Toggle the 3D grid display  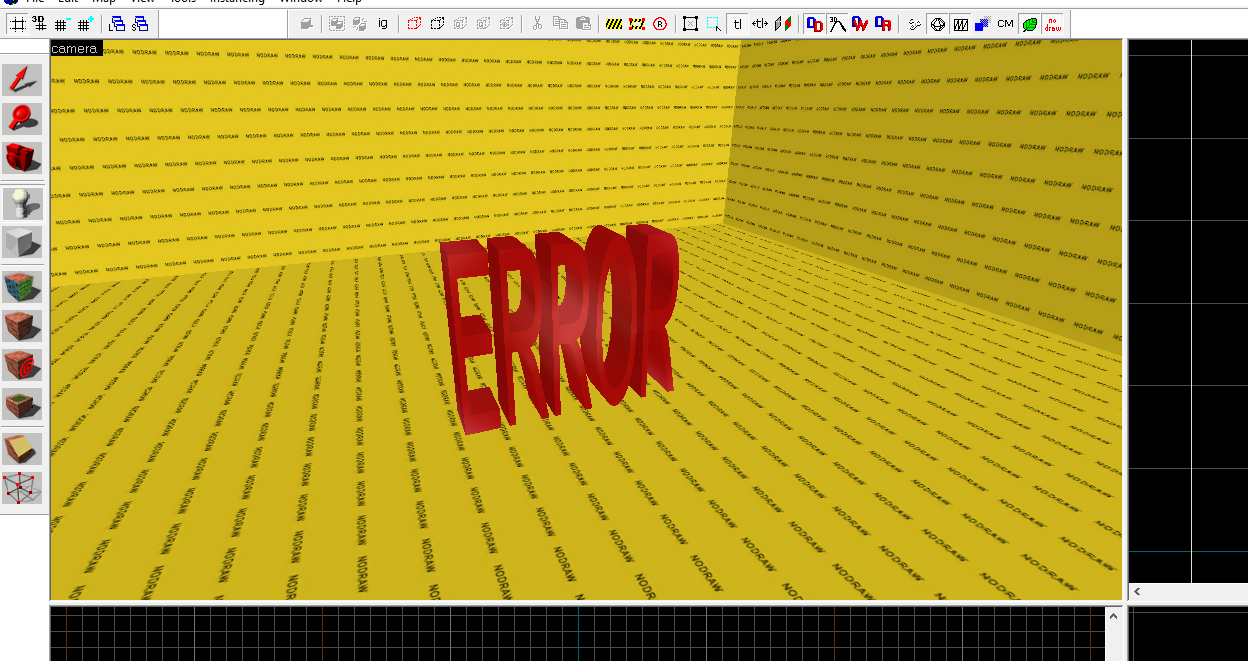(x=40, y=24)
